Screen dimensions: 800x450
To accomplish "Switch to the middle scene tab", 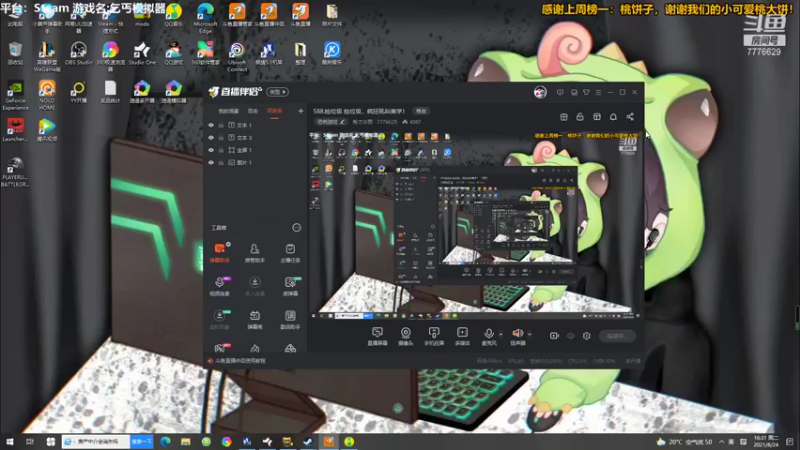I will 253,111.
